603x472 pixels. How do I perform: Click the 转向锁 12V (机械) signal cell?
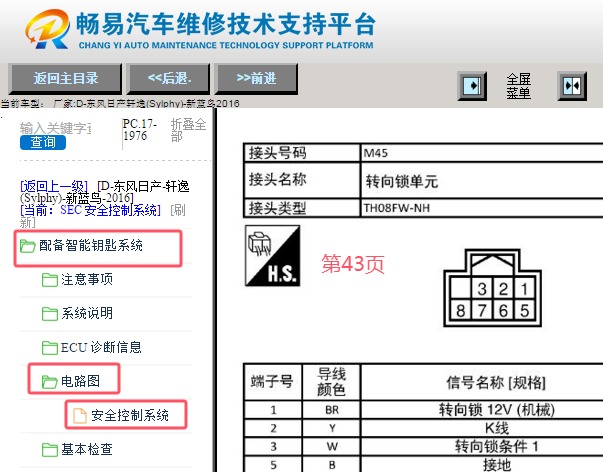tap(482, 410)
